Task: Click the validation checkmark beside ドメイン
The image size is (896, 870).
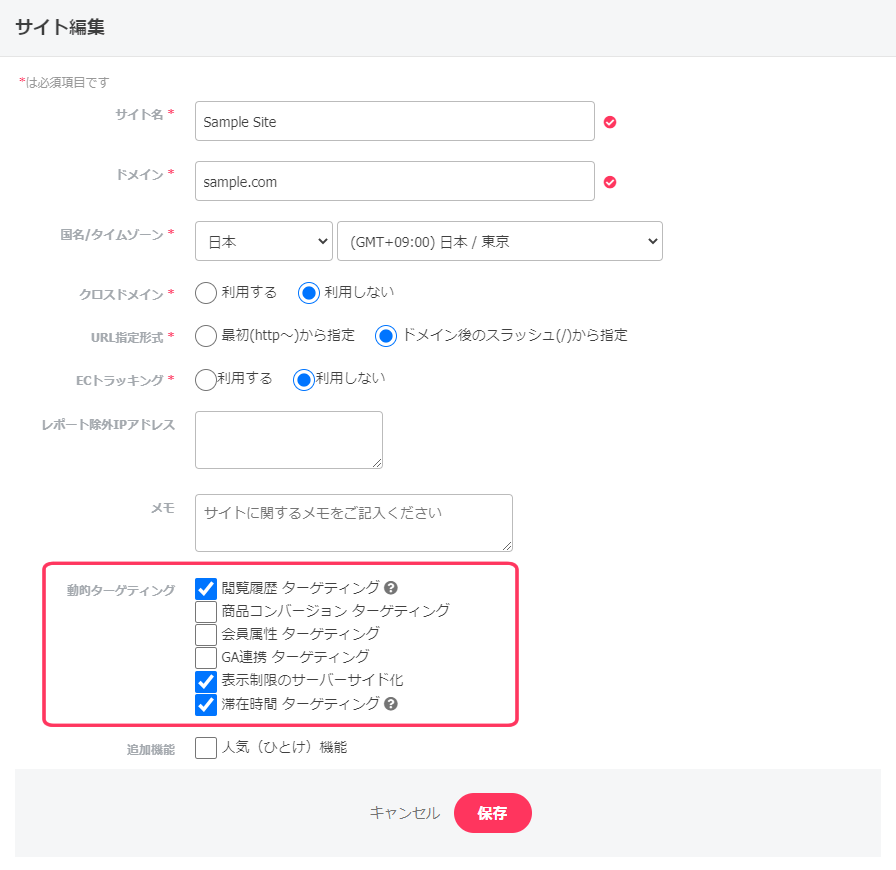Action: (x=610, y=181)
